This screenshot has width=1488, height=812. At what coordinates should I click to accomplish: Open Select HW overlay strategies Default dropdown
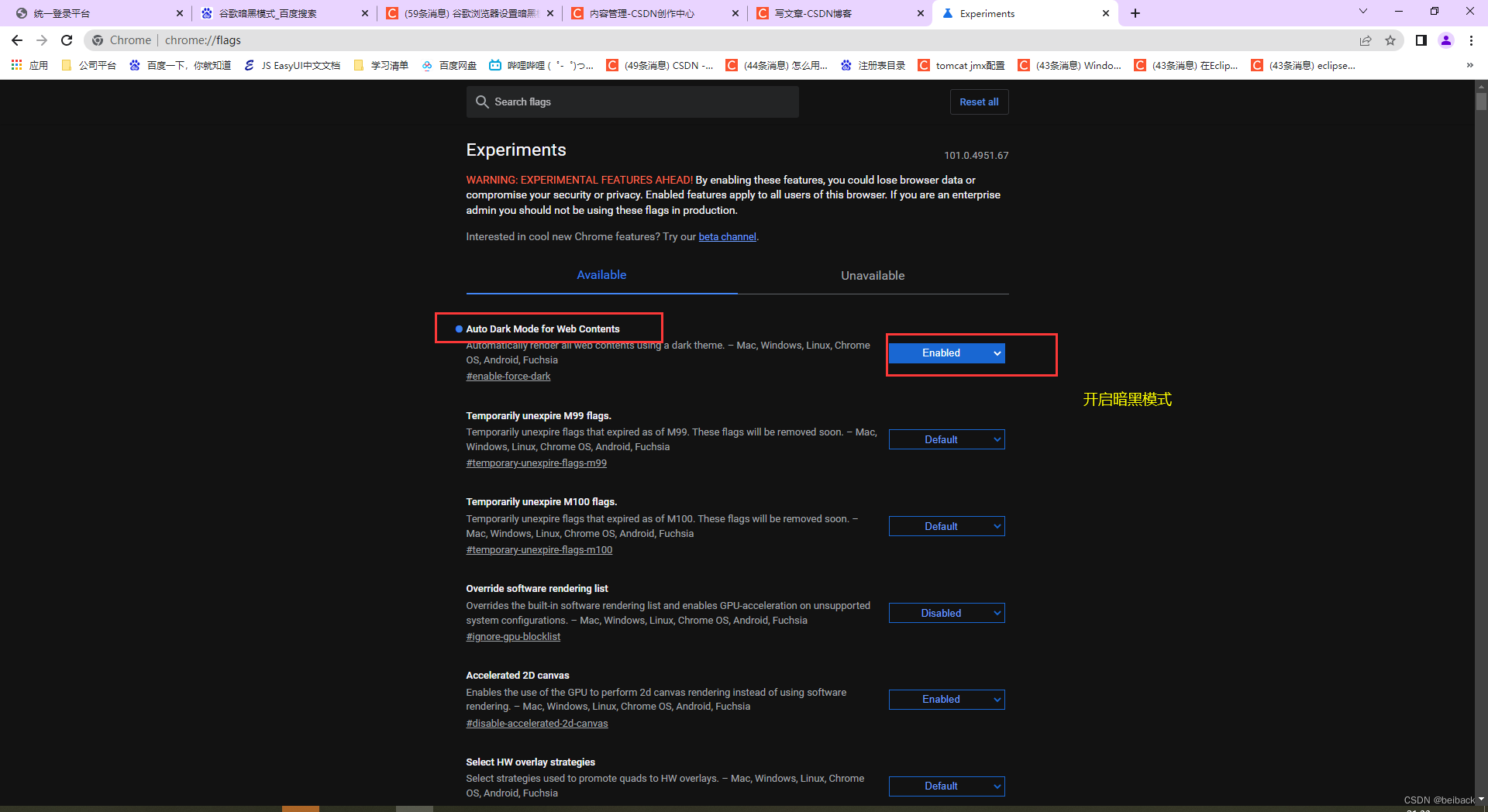(946, 786)
